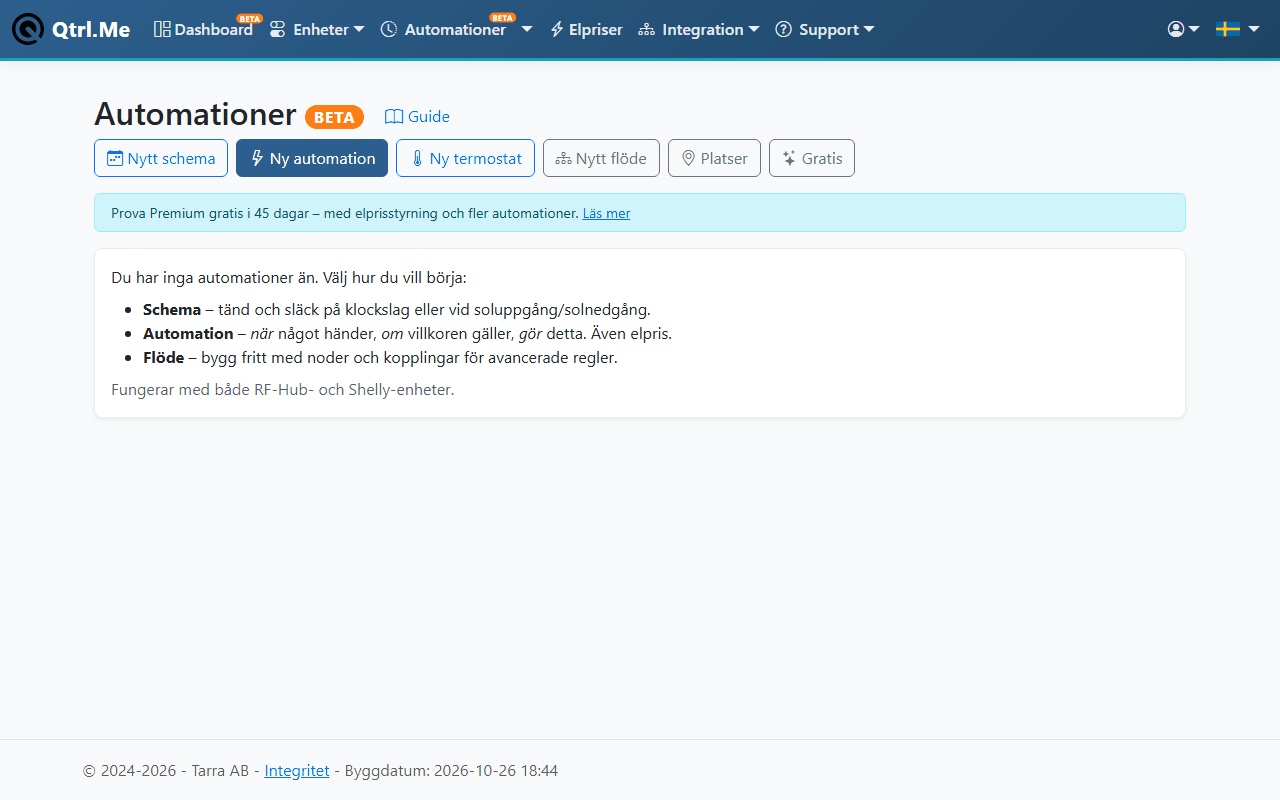Open the Support dropdown menu
This screenshot has height=800, width=1280.
pos(825,30)
